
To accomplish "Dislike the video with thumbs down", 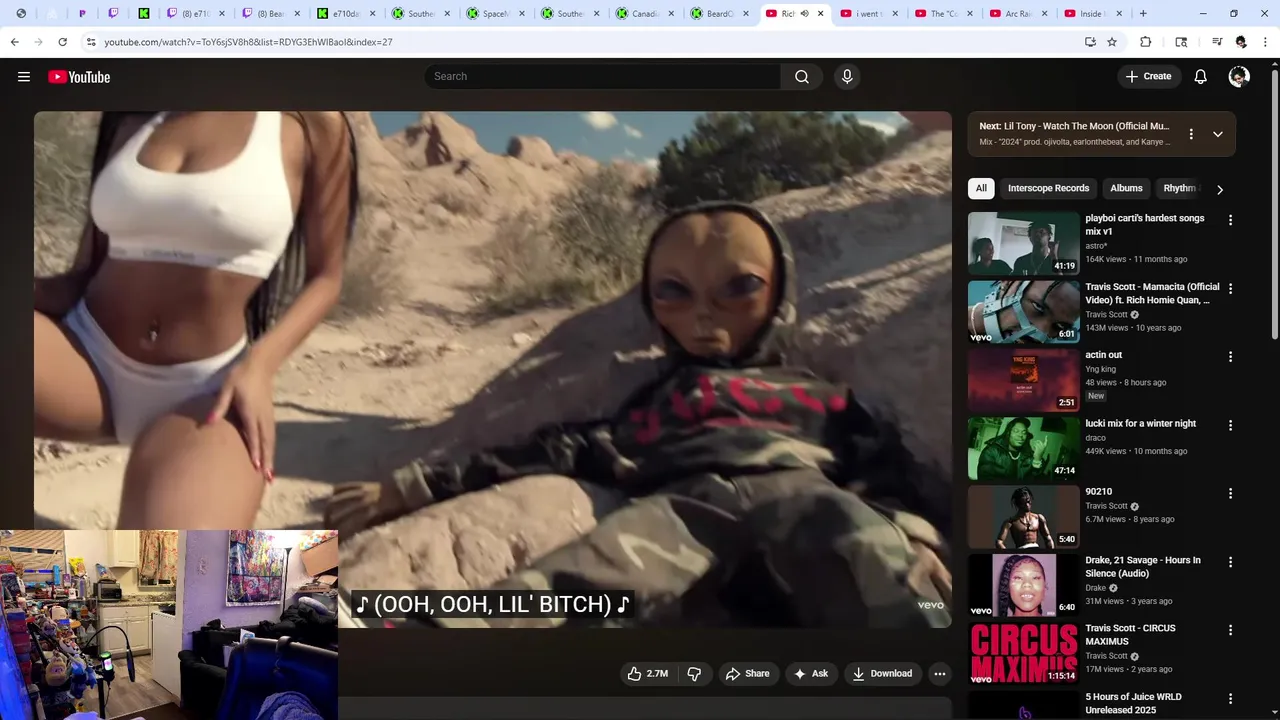I will click(x=694, y=674).
